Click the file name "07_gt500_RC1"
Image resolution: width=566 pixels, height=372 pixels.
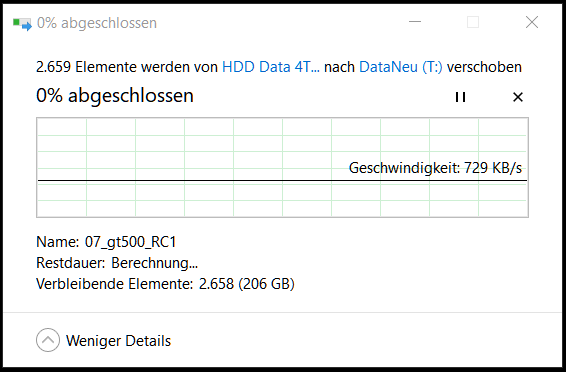(x=130, y=242)
